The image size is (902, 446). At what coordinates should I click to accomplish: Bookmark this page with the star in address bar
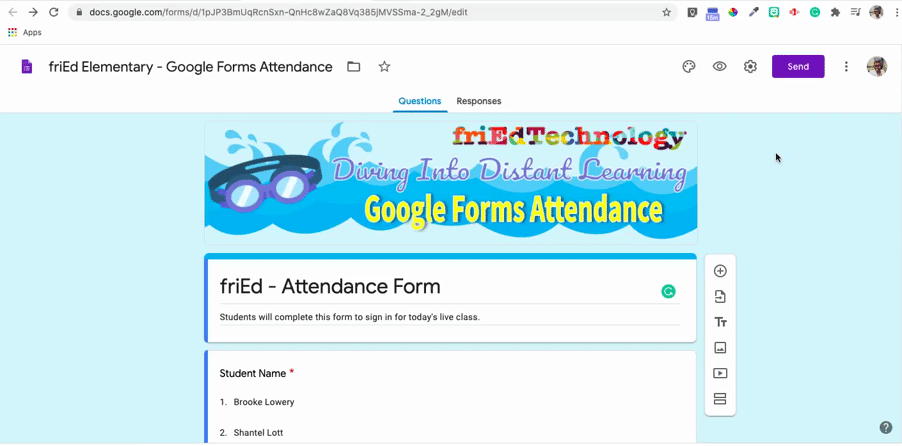coord(666,12)
